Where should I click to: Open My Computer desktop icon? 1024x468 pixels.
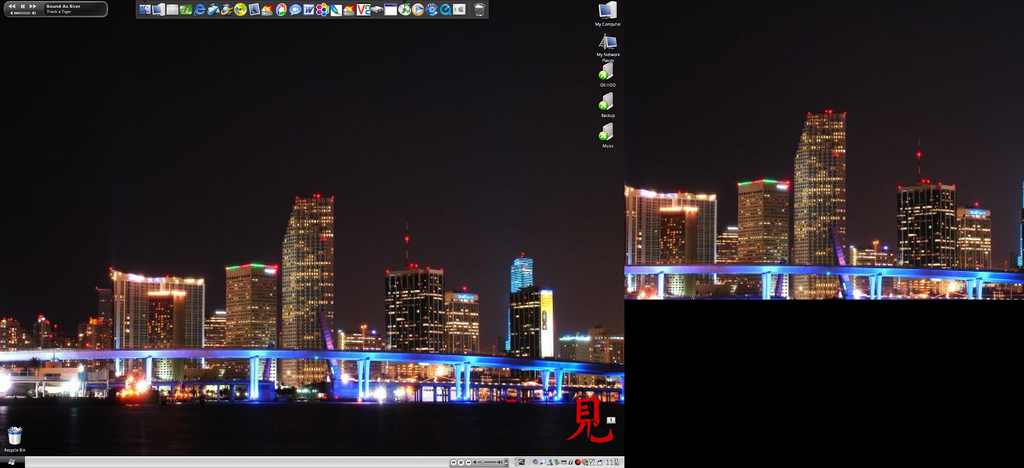pyautogui.click(x=607, y=11)
